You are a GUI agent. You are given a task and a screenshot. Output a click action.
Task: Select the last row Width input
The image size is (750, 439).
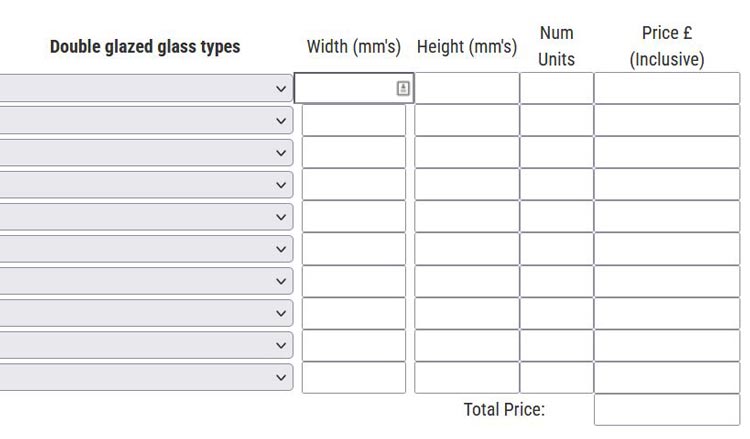tap(354, 377)
